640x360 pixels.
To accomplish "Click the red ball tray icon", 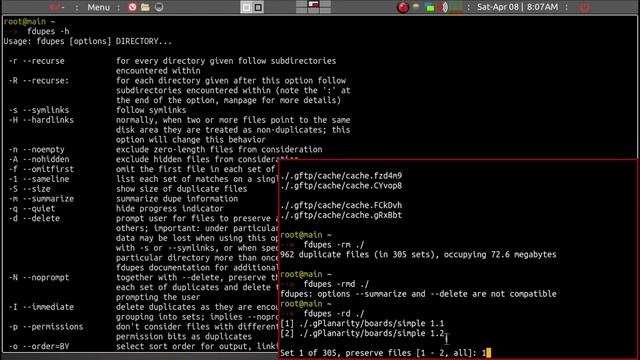I will (x=403, y=7).
